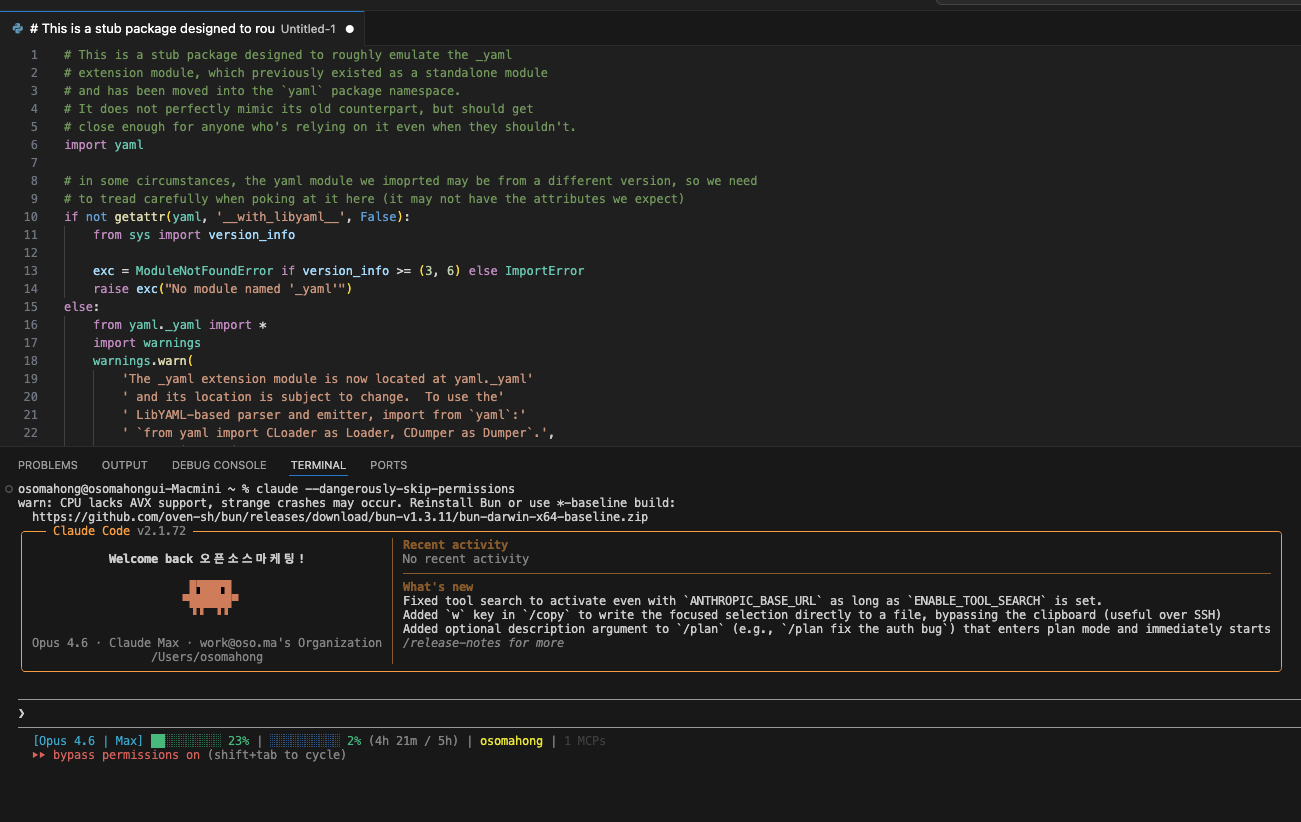Screen dimensions: 1301x822
Task: Click the Python file icon on the editor tab
Action: (x=18, y=29)
